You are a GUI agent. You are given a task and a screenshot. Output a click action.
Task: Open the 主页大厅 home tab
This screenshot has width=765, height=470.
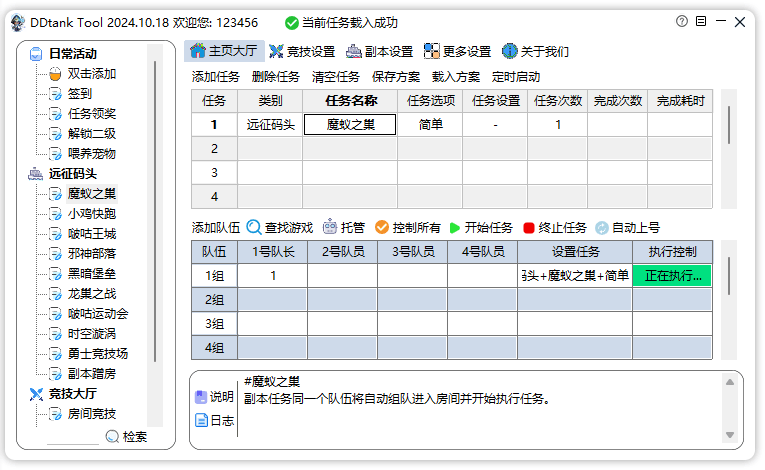(x=224, y=51)
